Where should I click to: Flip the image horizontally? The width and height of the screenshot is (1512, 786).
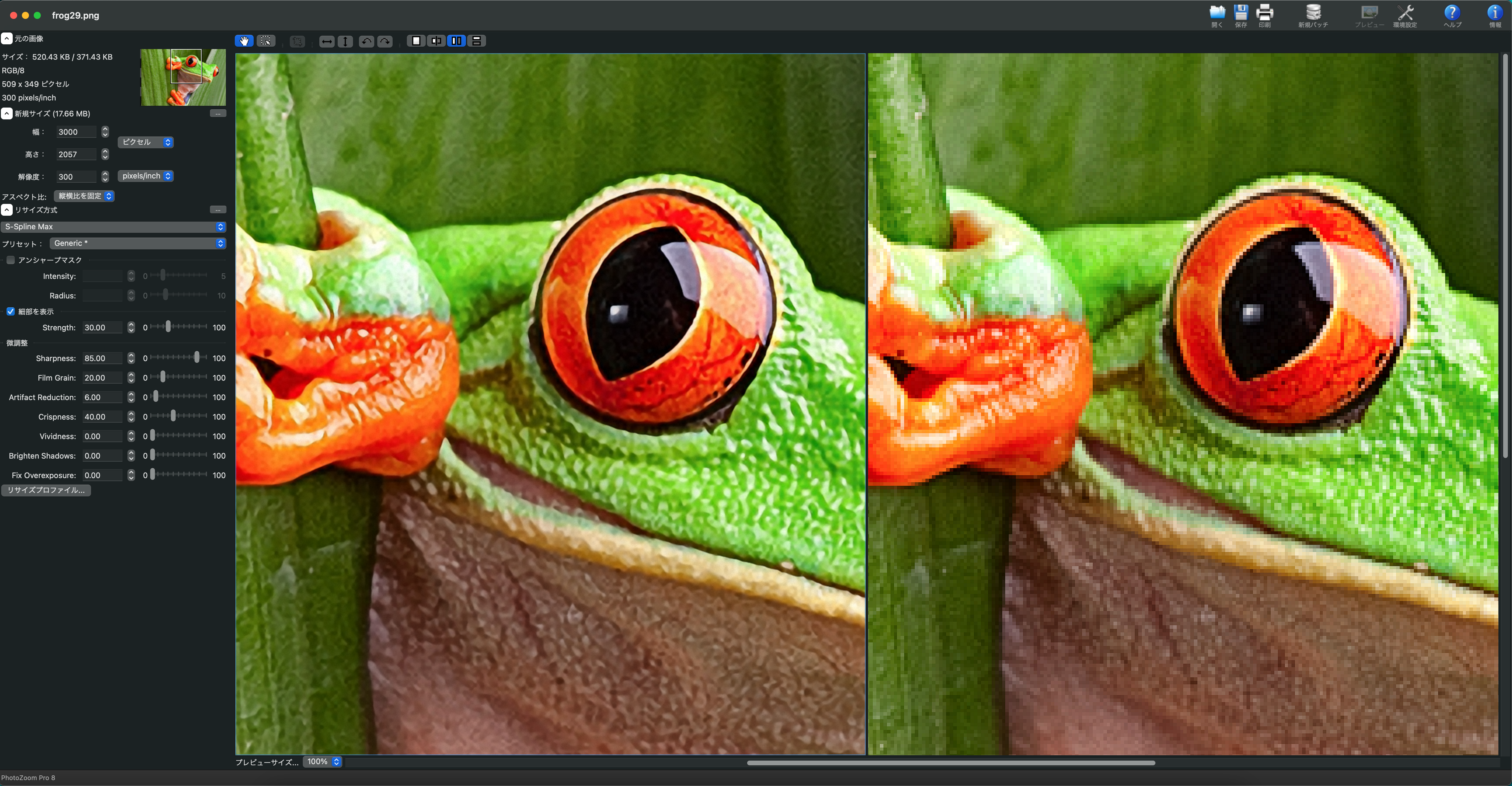pyautogui.click(x=327, y=41)
